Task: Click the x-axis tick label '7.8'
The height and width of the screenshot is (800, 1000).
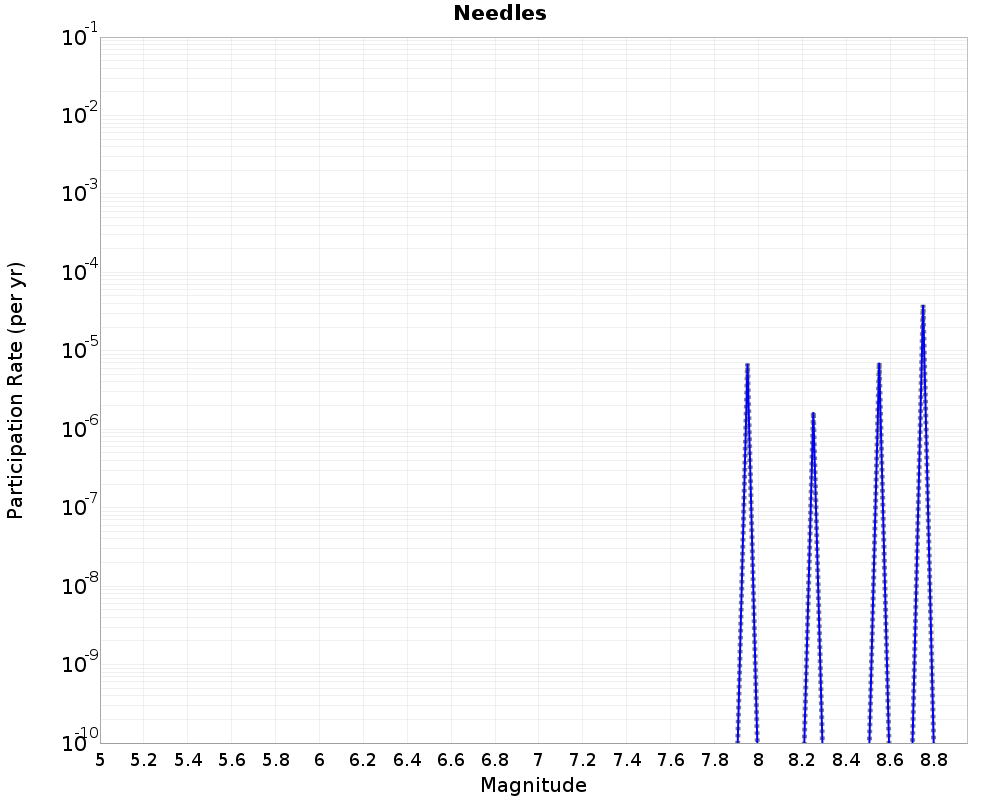Action: pos(715,760)
